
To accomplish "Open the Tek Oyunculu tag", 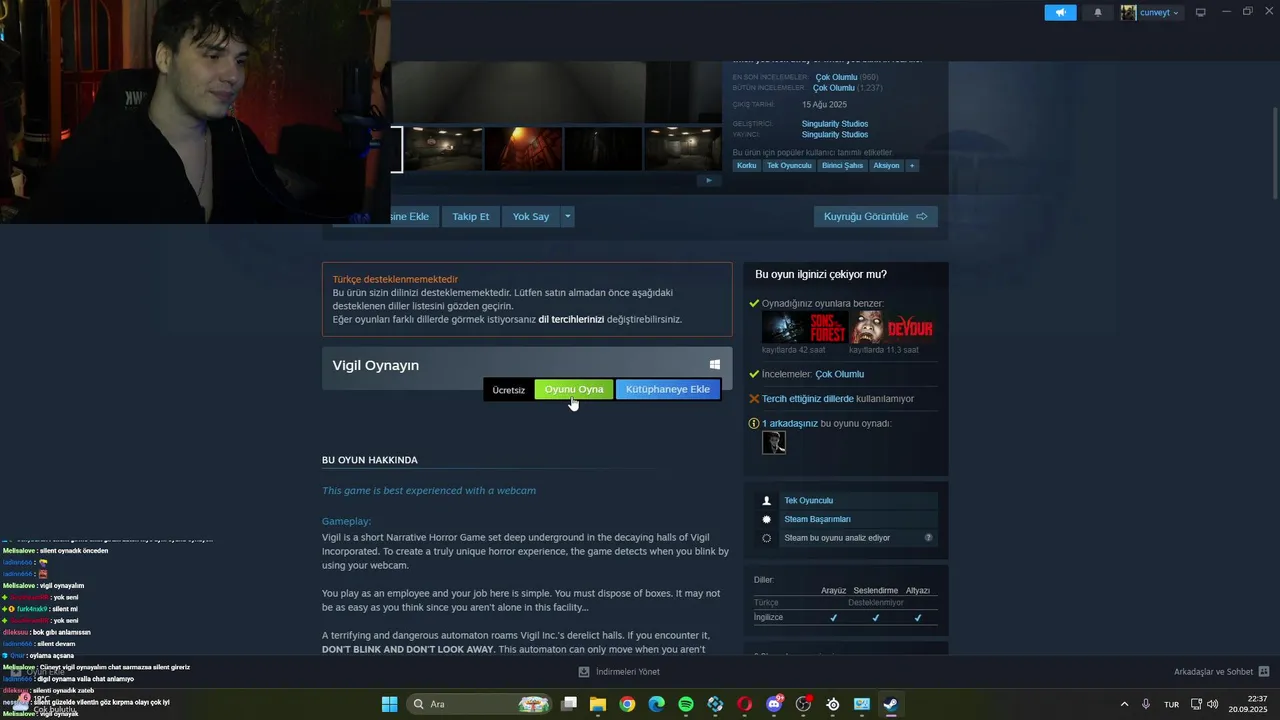I will coord(789,165).
